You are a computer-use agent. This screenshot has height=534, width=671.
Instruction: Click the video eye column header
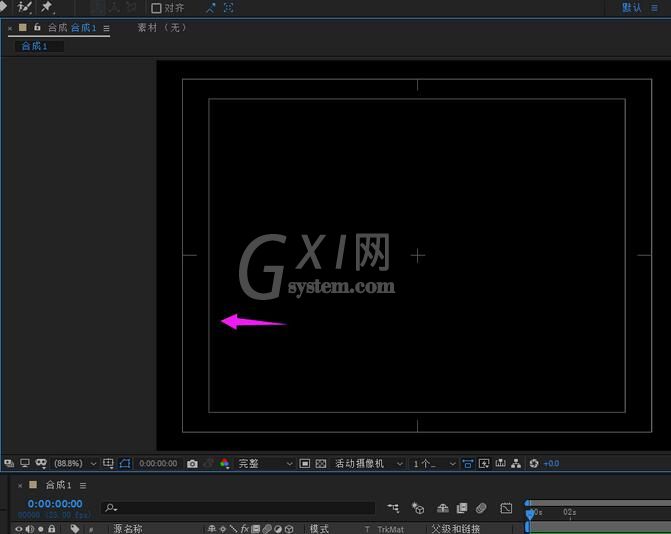tap(18, 529)
